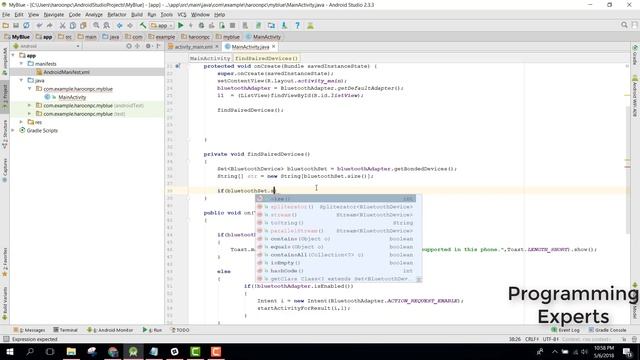
Task: Collapse the java folder node
Action: click(x=21, y=80)
